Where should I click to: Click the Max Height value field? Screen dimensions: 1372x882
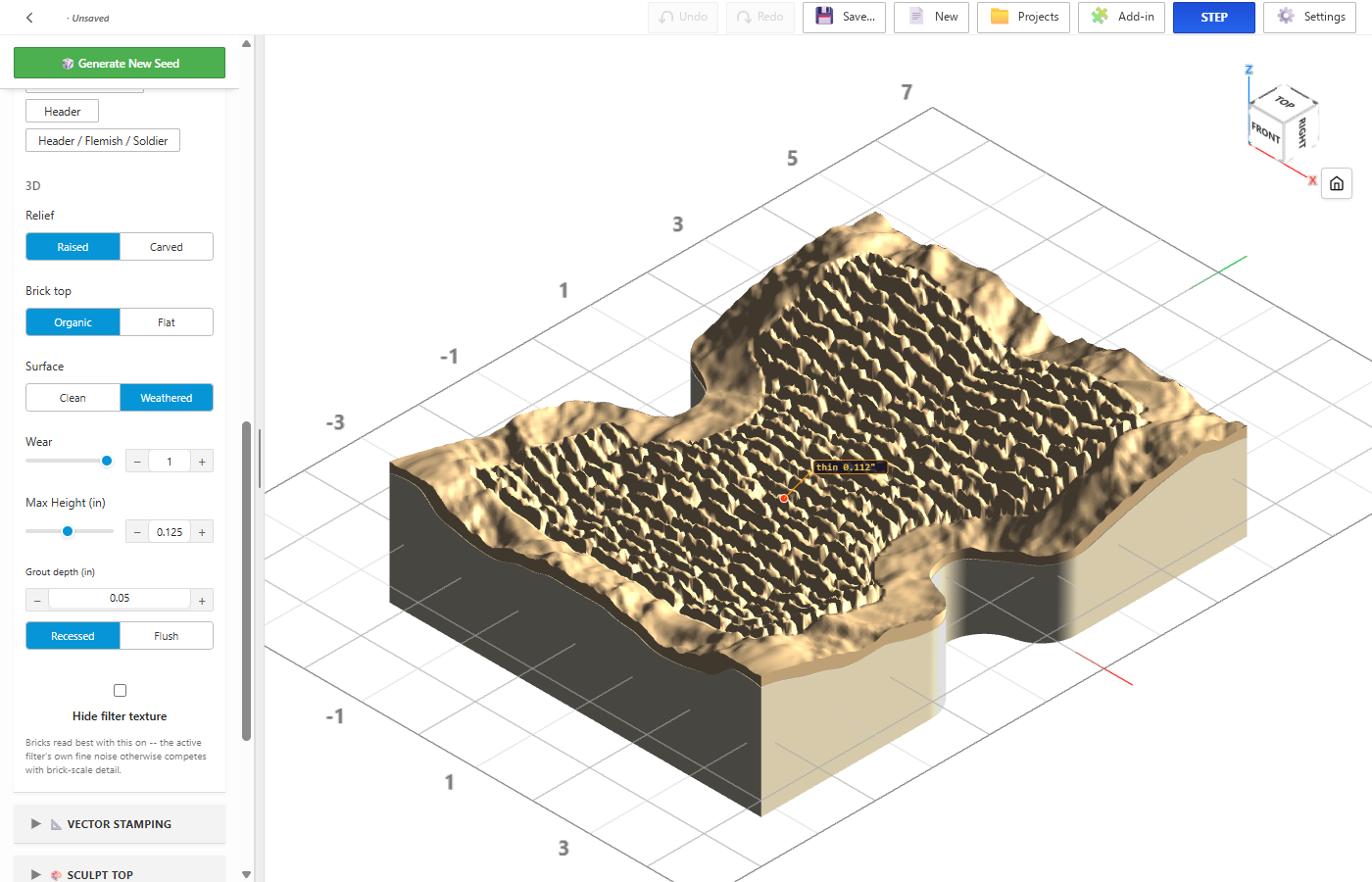click(170, 532)
